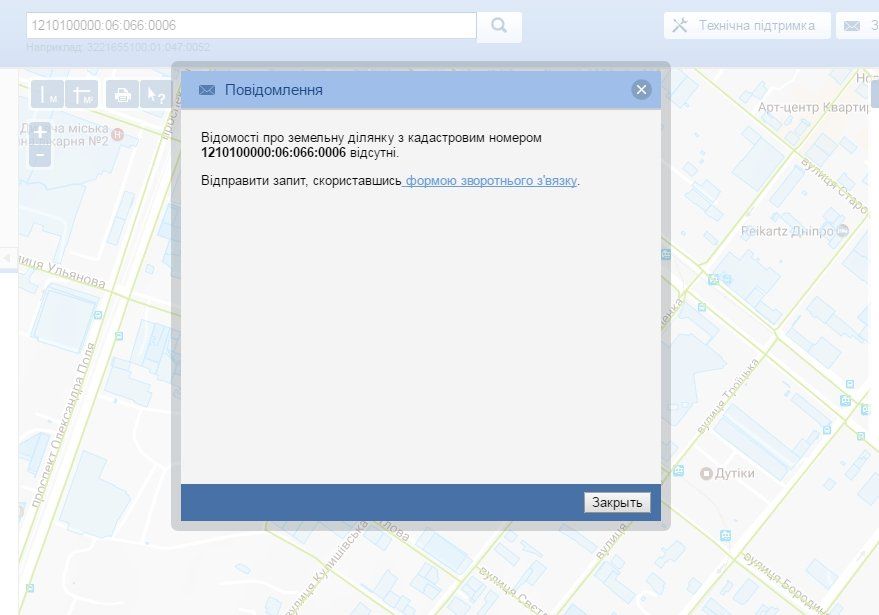Click the envelope icon in top-right corner
Viewport: 879px width, 615px height.
point(851,25)
